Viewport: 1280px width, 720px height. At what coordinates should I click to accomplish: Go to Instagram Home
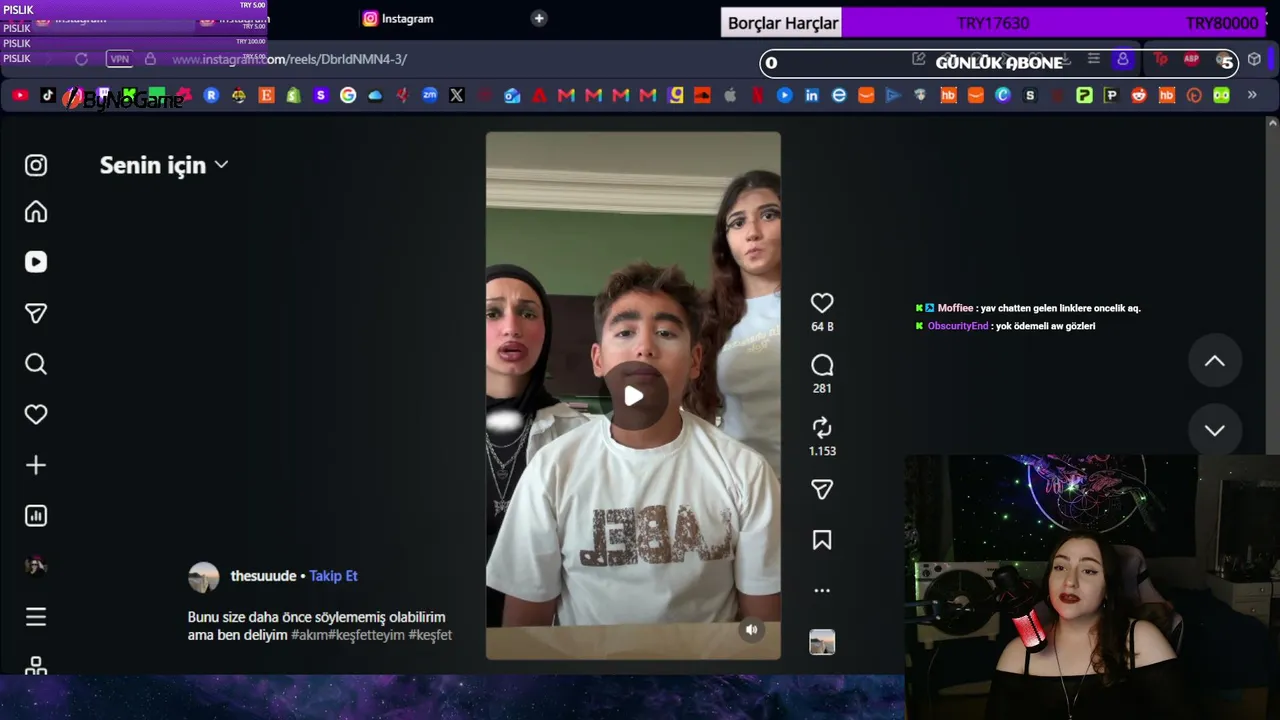(x=36, y=212)
